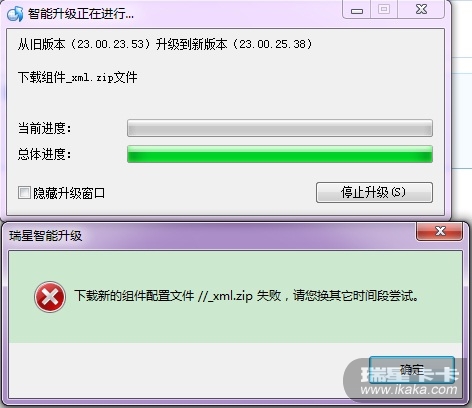Click the empty 当前进度 progress bar
This screenshot has width=472, height=408.
pyautogui.click(x=280, y=128)
